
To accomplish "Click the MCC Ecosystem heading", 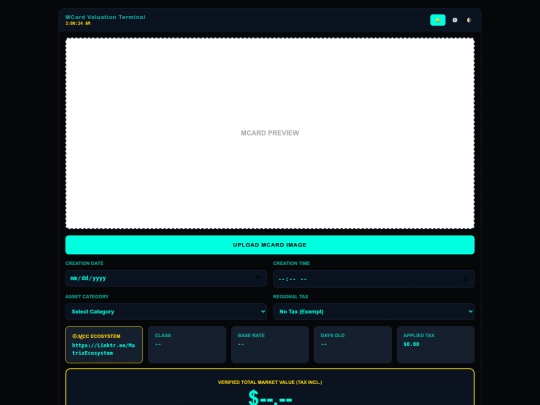I will tap(96, 336).
